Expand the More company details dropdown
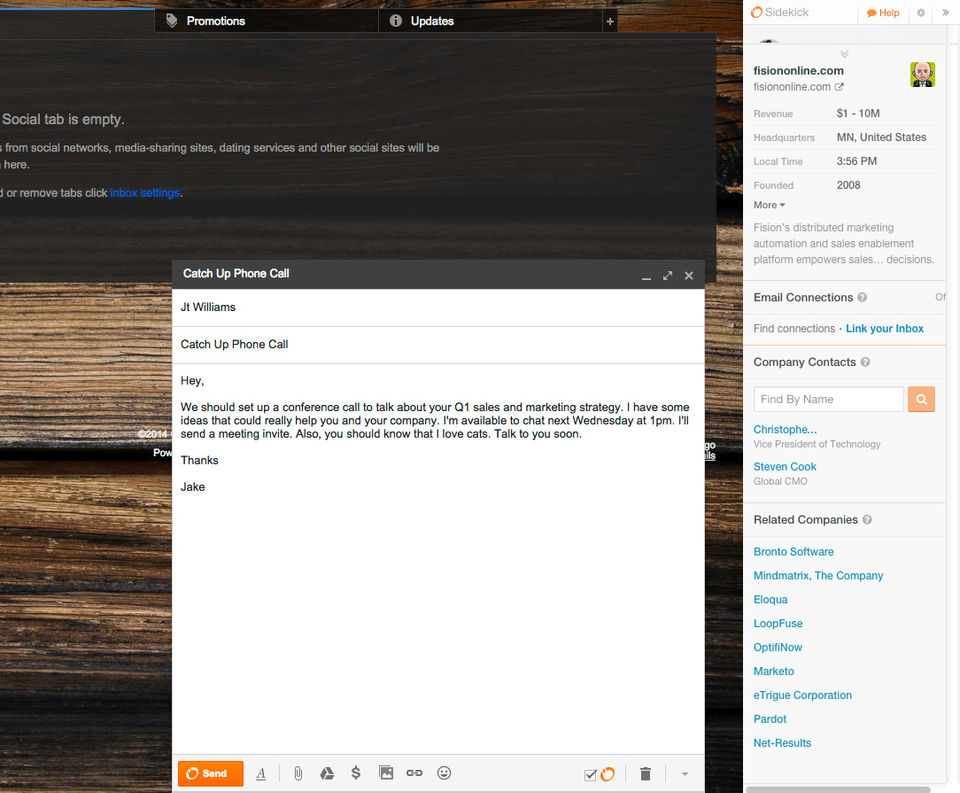 (x=769, y=205)
